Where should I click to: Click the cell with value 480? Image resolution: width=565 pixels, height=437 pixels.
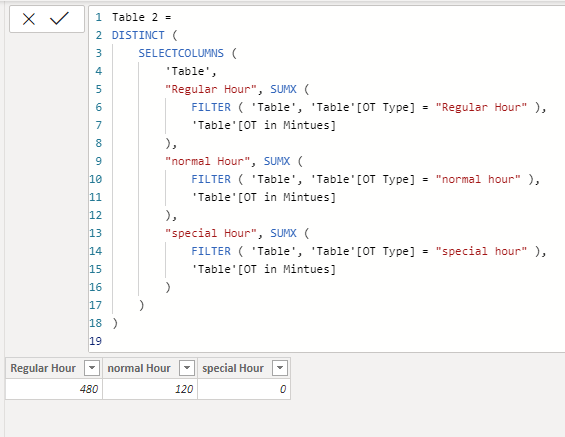pyautogui.click(x=54, y=389)
